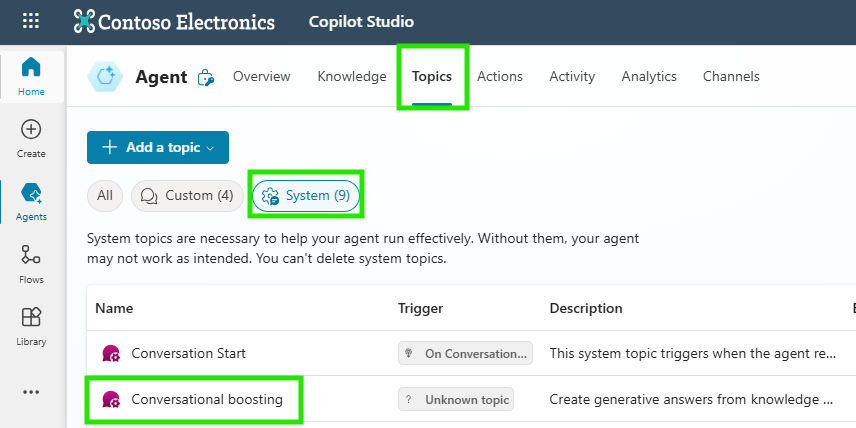Image resolution: width=856 pixels, height=428 pixels.
Task: Open Library in the left sidebar
Action: (x=31, y=326)
